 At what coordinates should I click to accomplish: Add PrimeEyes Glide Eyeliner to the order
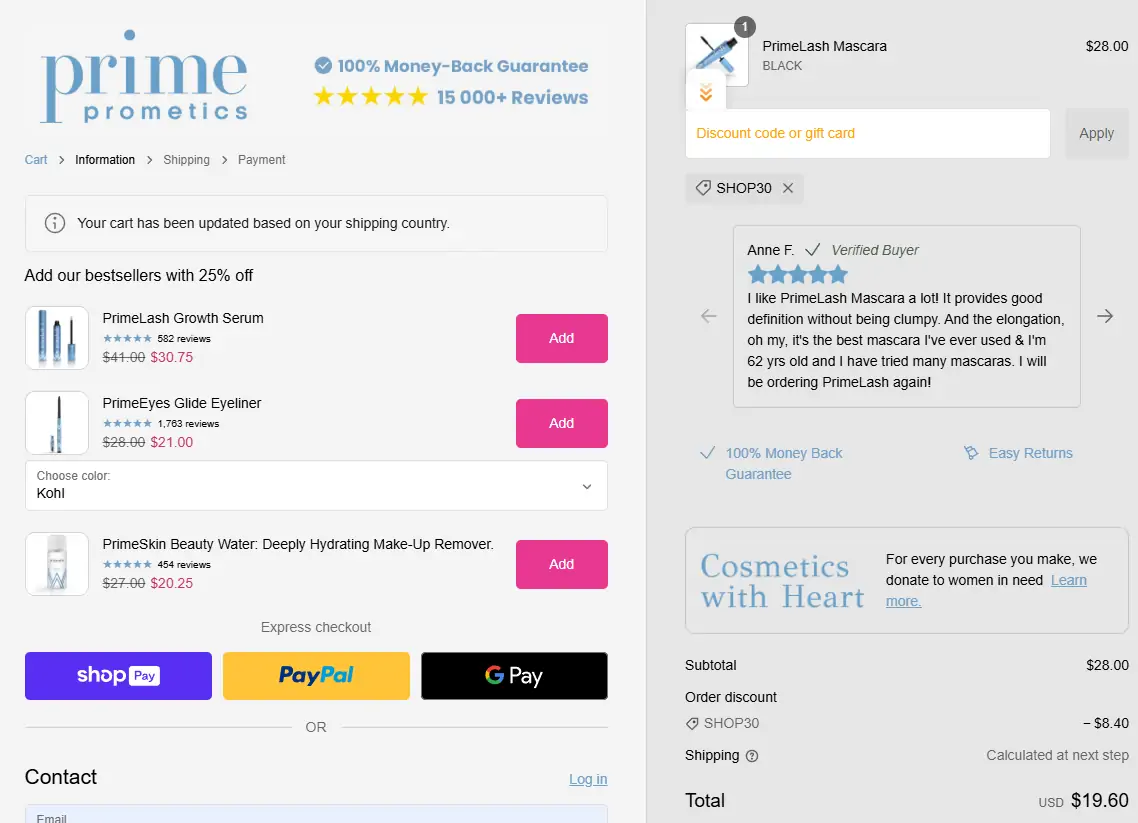pos(561,423)
